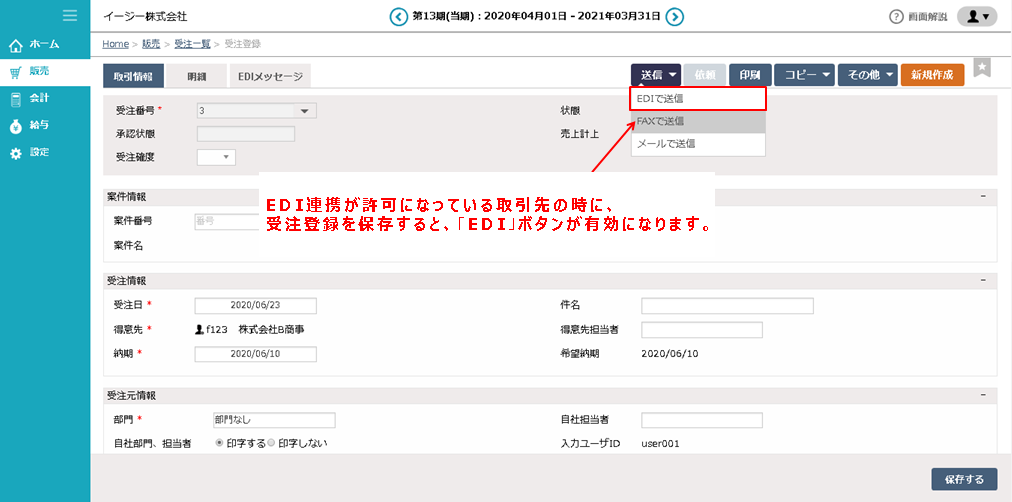The width and height of the screenshot is (1012, 502).
Task: Click the 件名 input field
Action: pos(727,306)
